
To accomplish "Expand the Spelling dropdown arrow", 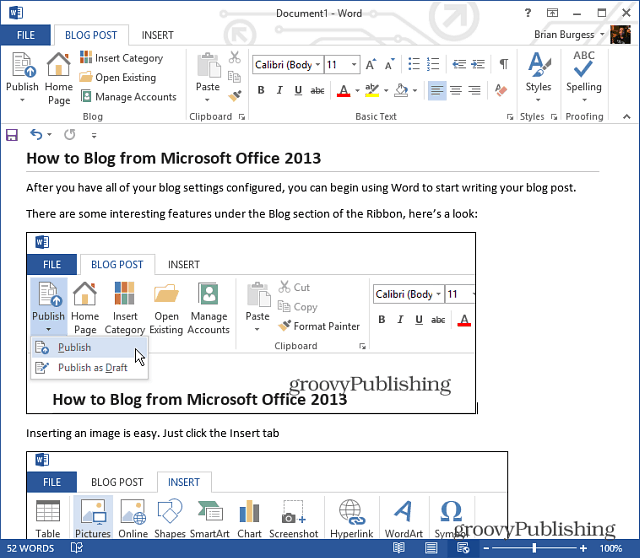I will 584,100.
